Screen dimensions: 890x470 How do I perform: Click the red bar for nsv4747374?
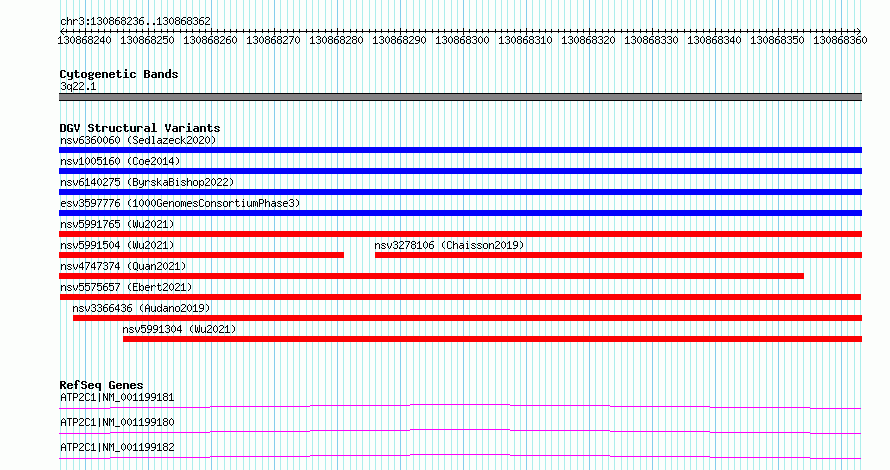click(431, 276)
